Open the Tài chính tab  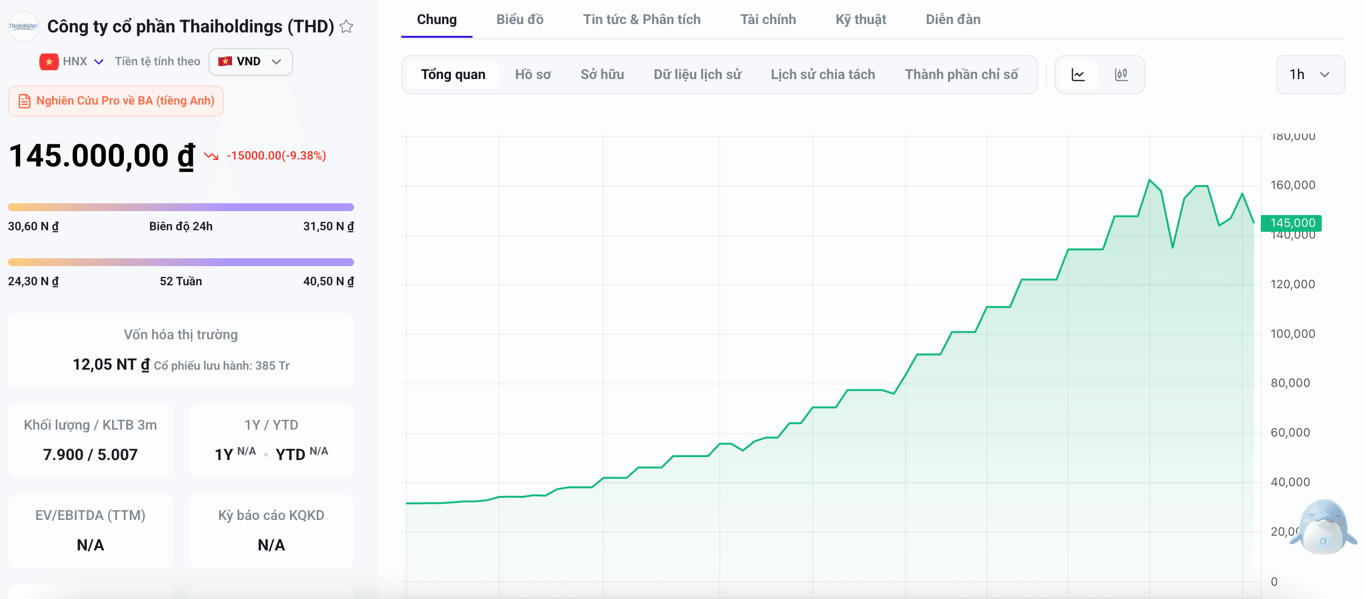(768, 19)
